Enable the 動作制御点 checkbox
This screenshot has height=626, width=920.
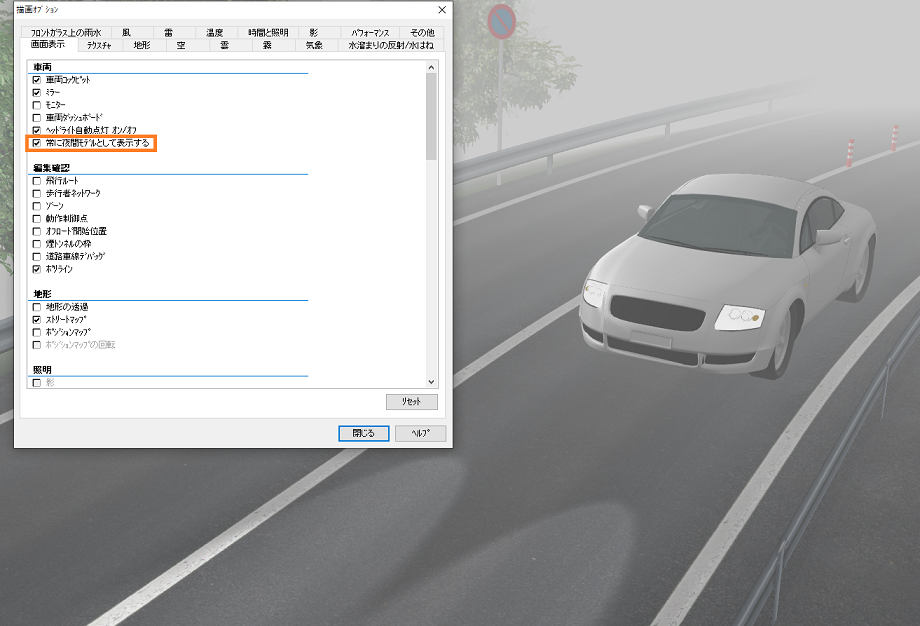pyautogui.click(x=36, y=219)
